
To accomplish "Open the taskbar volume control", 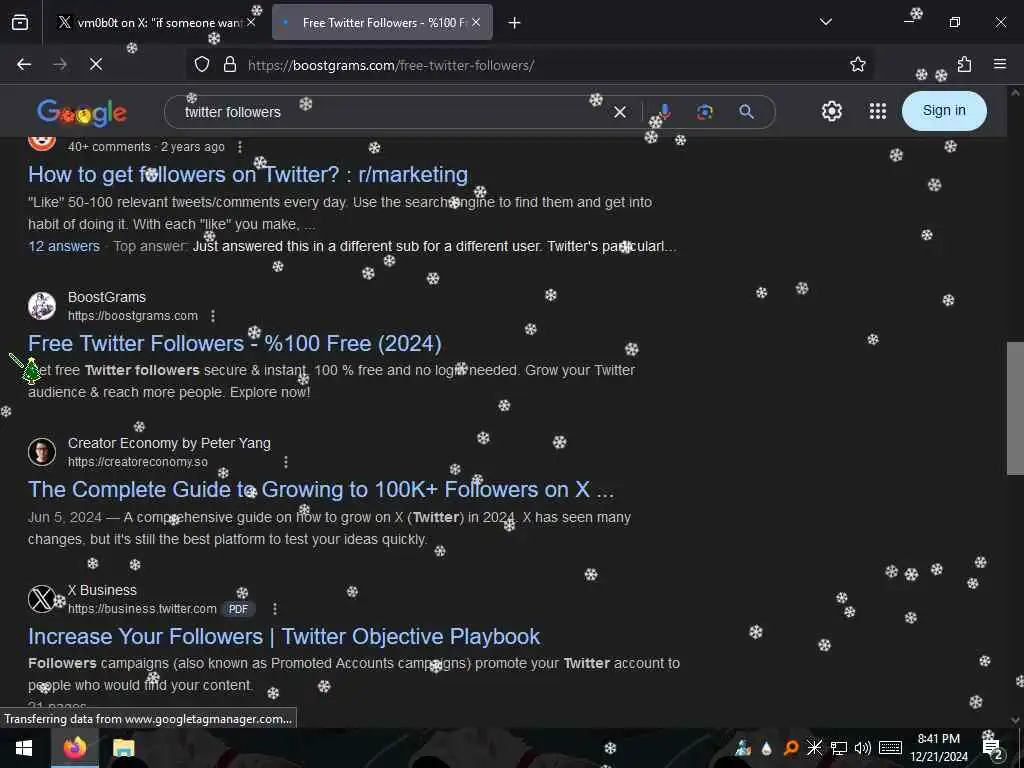I will pos(863,748).
